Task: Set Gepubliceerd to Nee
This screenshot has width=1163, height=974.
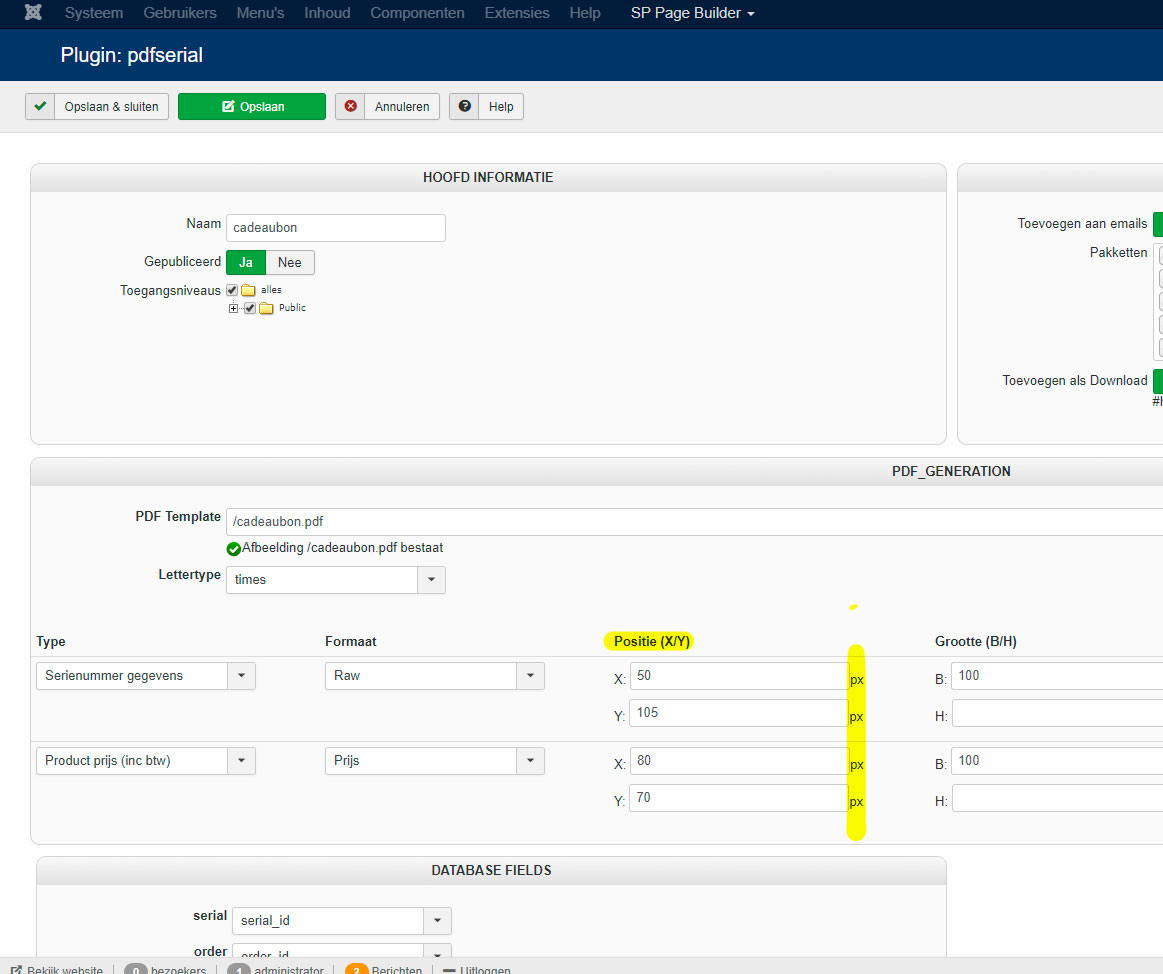Action: point(290,262)
